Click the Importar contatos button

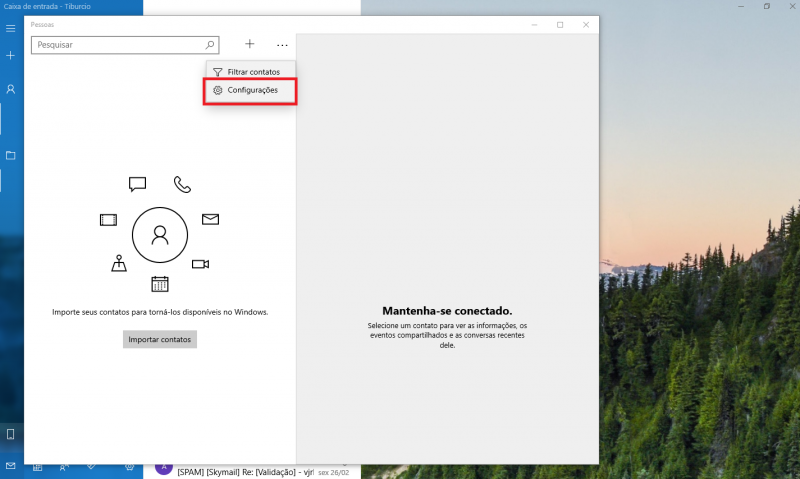click(x=160, y=339)
